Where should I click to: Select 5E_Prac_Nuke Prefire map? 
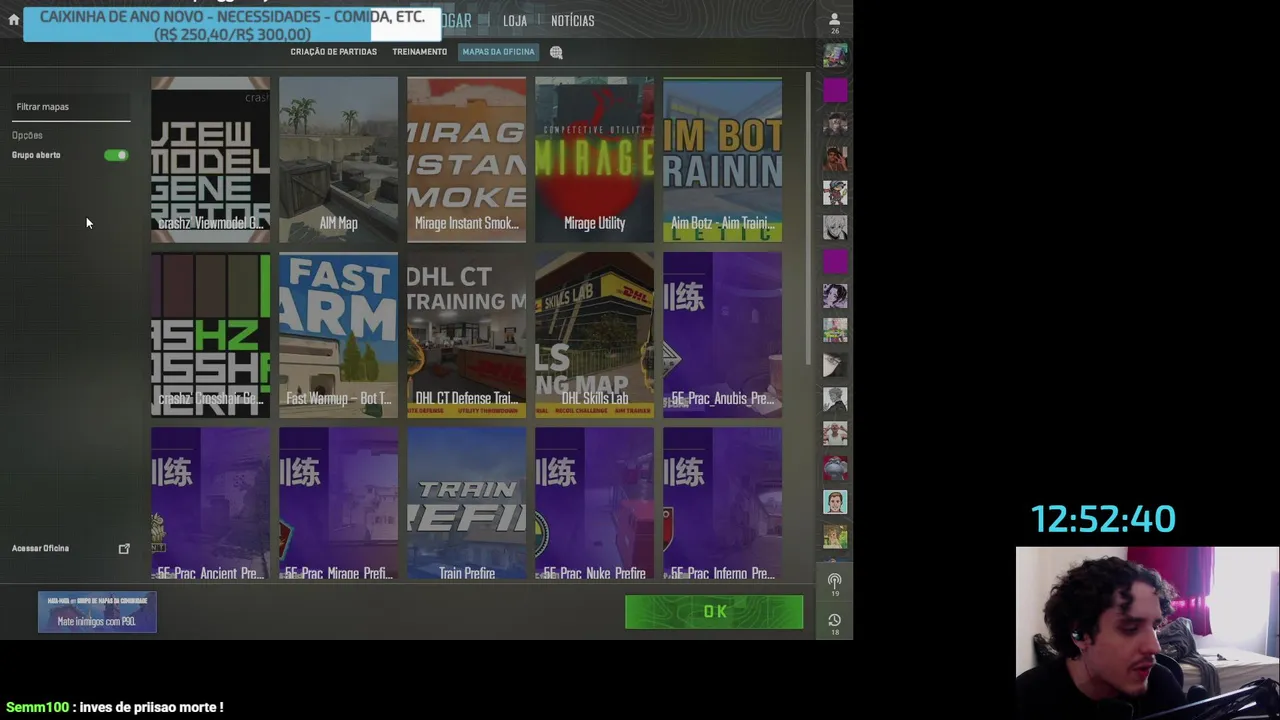[x=594, y=504]
